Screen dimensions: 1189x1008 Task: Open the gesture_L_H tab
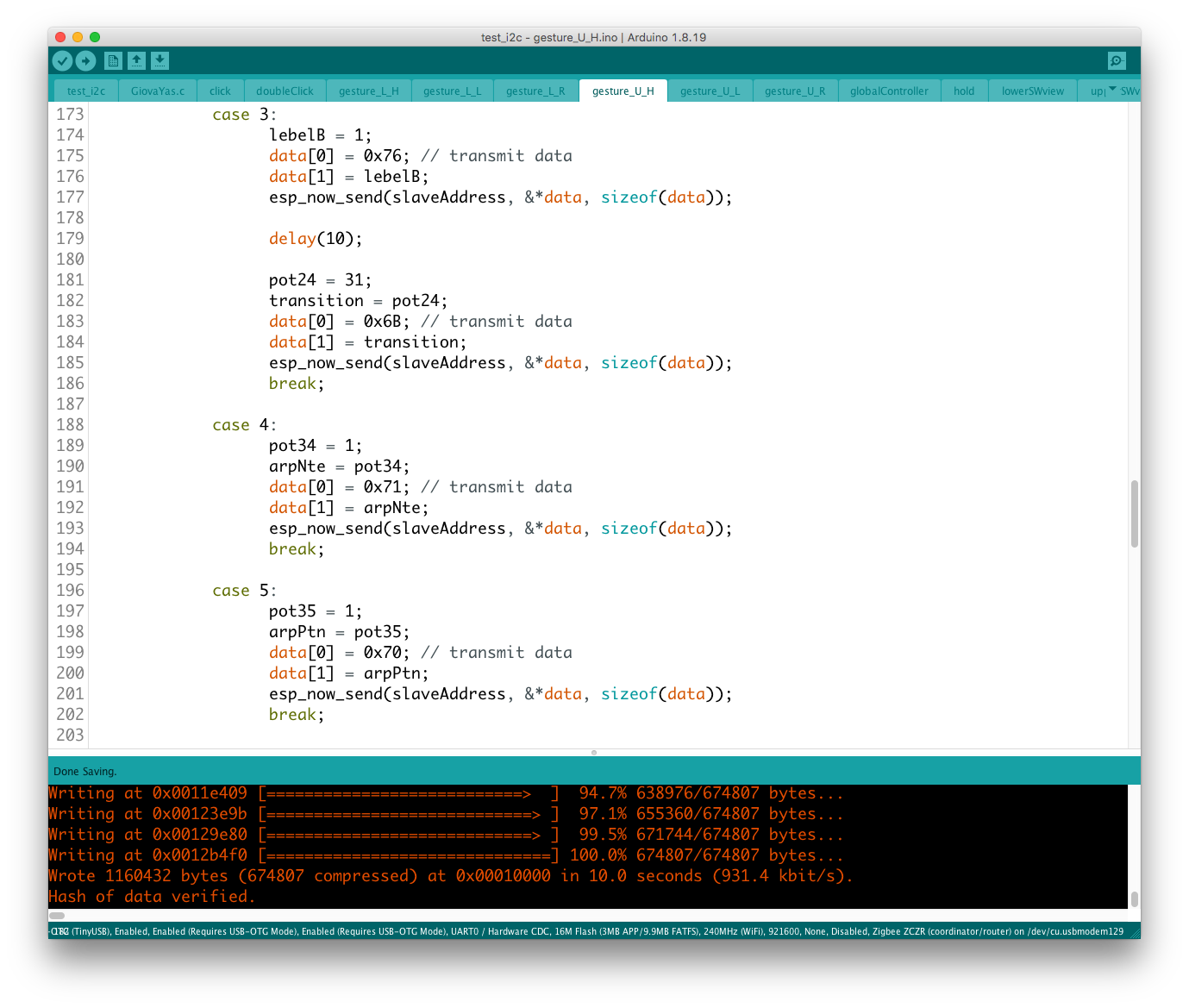pos(368,91)
